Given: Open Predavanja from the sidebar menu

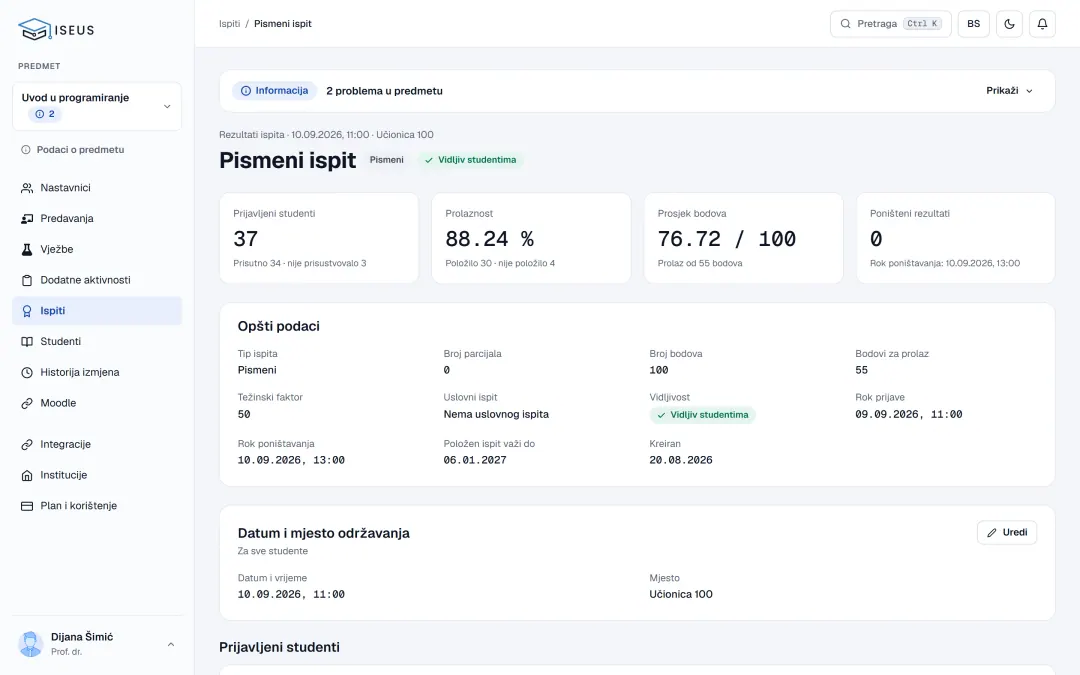Looking at the screenshot, I should click(97, 218).
